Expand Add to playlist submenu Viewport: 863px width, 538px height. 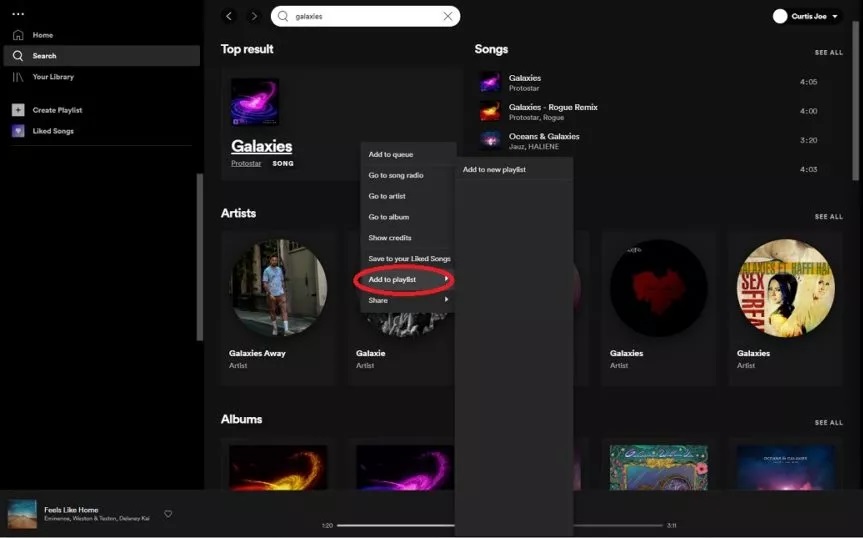pos(408,280)
